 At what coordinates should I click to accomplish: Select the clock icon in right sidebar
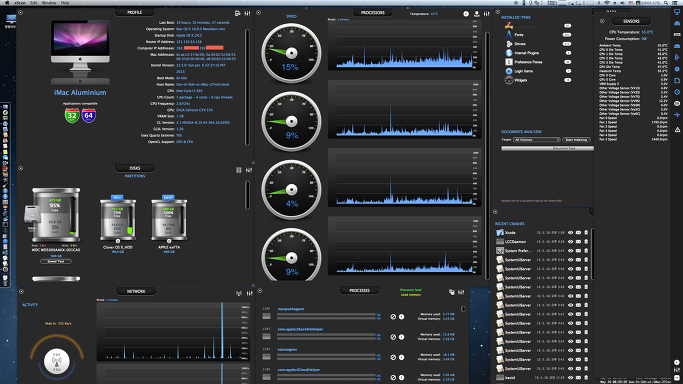677,92
